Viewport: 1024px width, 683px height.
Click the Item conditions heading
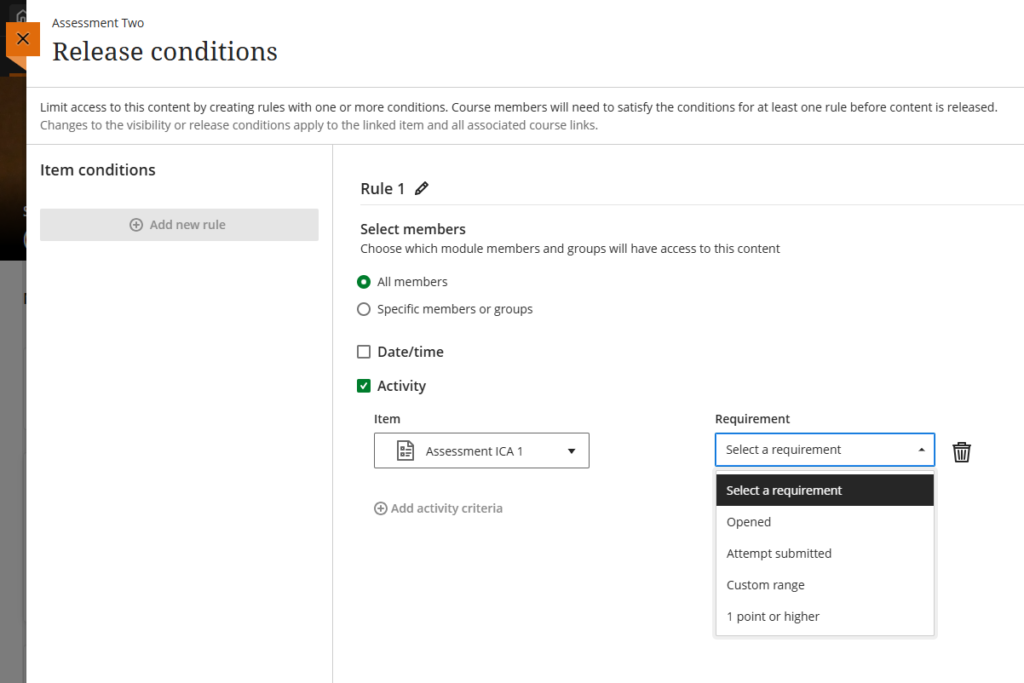click(x=98, y=170)
